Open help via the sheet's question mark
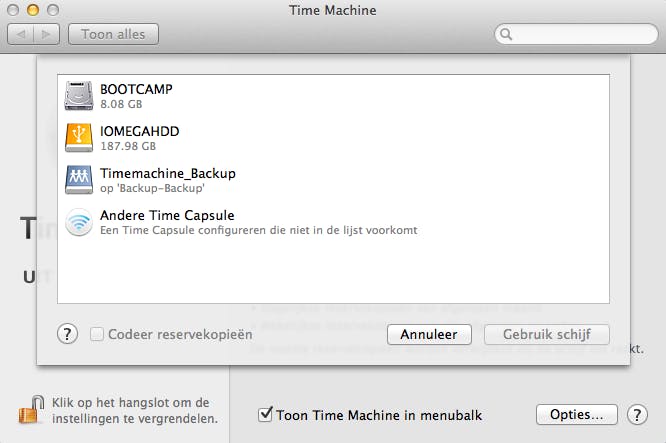666x443 pixels. click(x=68, y=334)
